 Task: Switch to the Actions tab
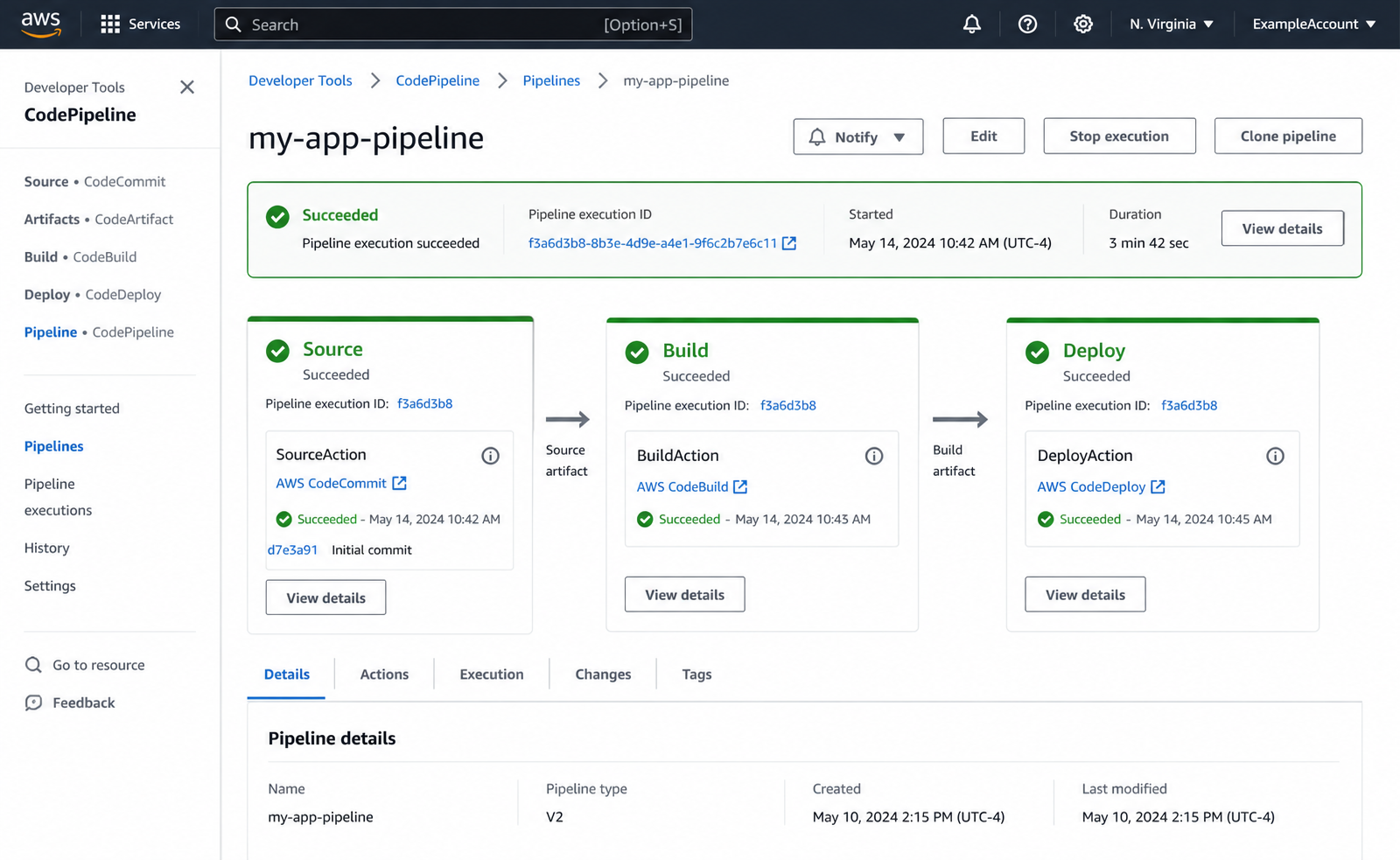tap(384, 675)
